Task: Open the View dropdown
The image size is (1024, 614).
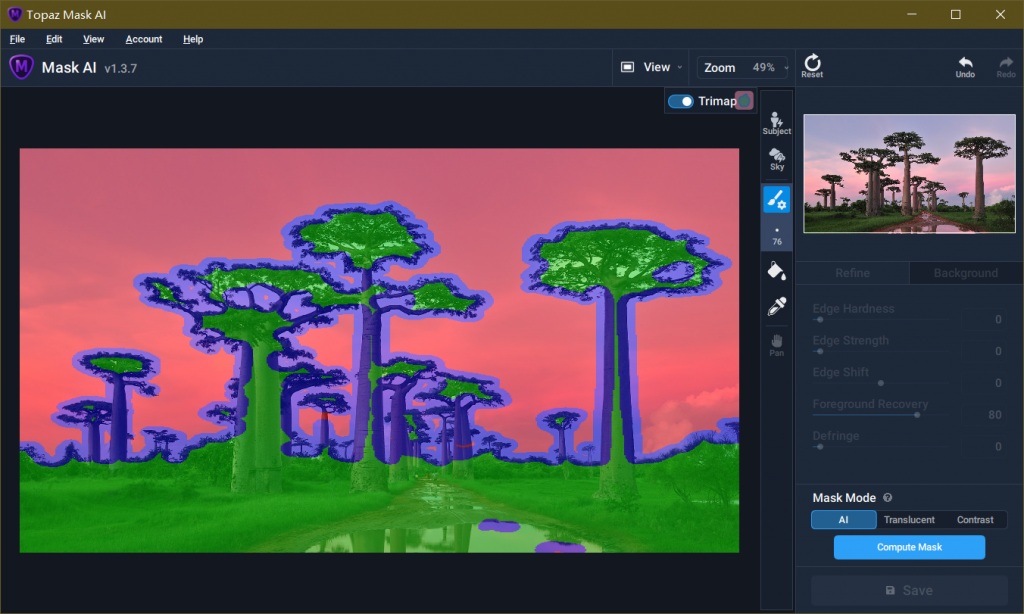Action: [652, 67]
